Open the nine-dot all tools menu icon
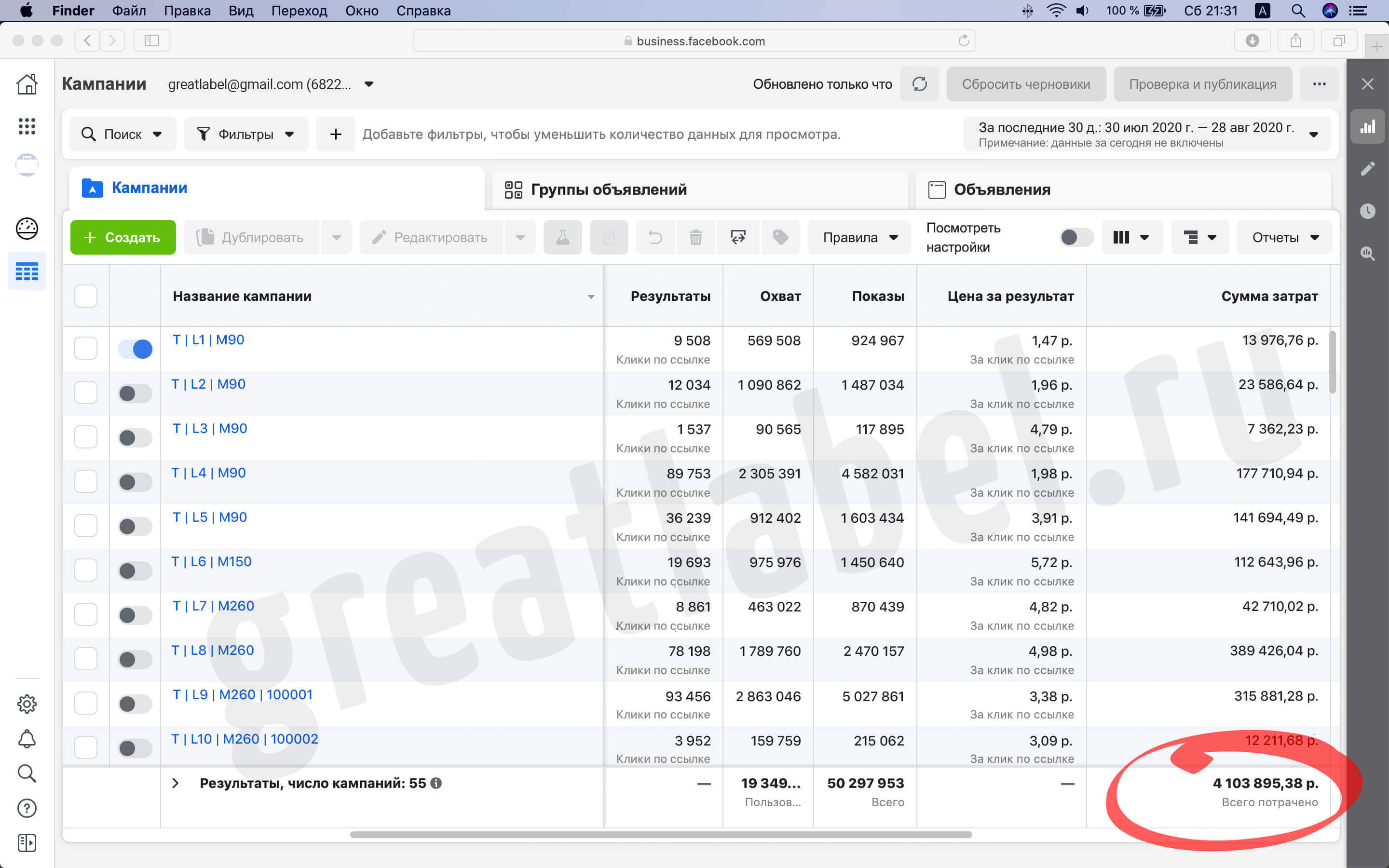The height and width of the screenshot is (868, 1389). (x=27, y=126)
